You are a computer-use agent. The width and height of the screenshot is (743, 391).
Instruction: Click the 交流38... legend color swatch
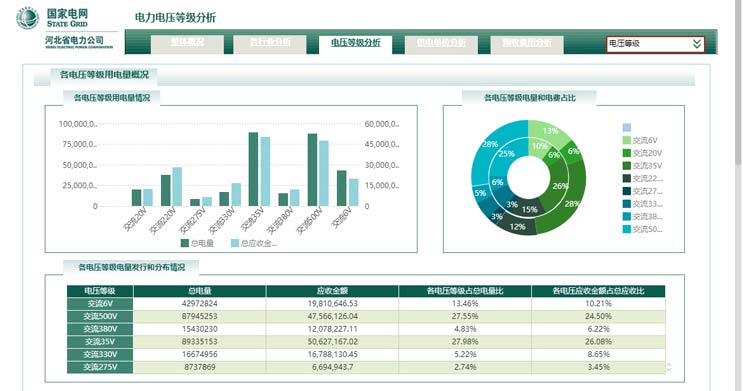[x=626, y=217]
